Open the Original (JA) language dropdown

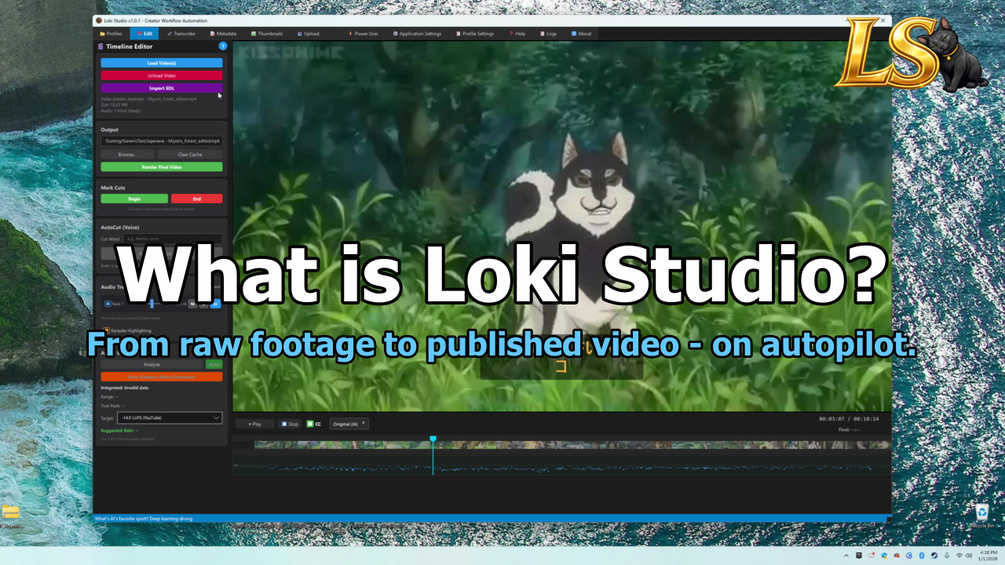349,424
